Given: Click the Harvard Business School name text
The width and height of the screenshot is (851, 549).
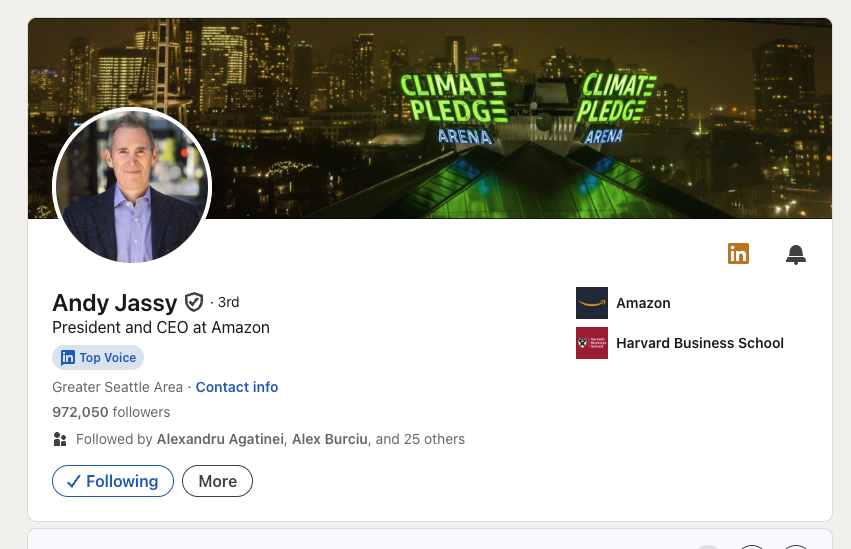Looking at the screenshot, I should pos(700,343).
